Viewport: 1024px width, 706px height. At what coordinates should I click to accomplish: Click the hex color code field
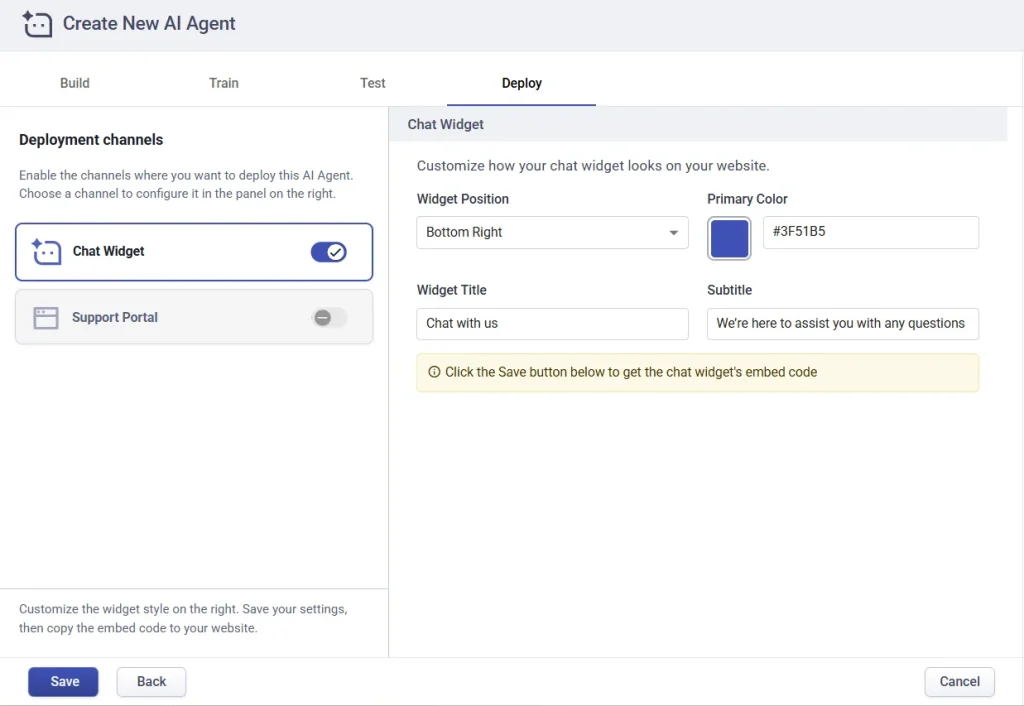point(870,233)
